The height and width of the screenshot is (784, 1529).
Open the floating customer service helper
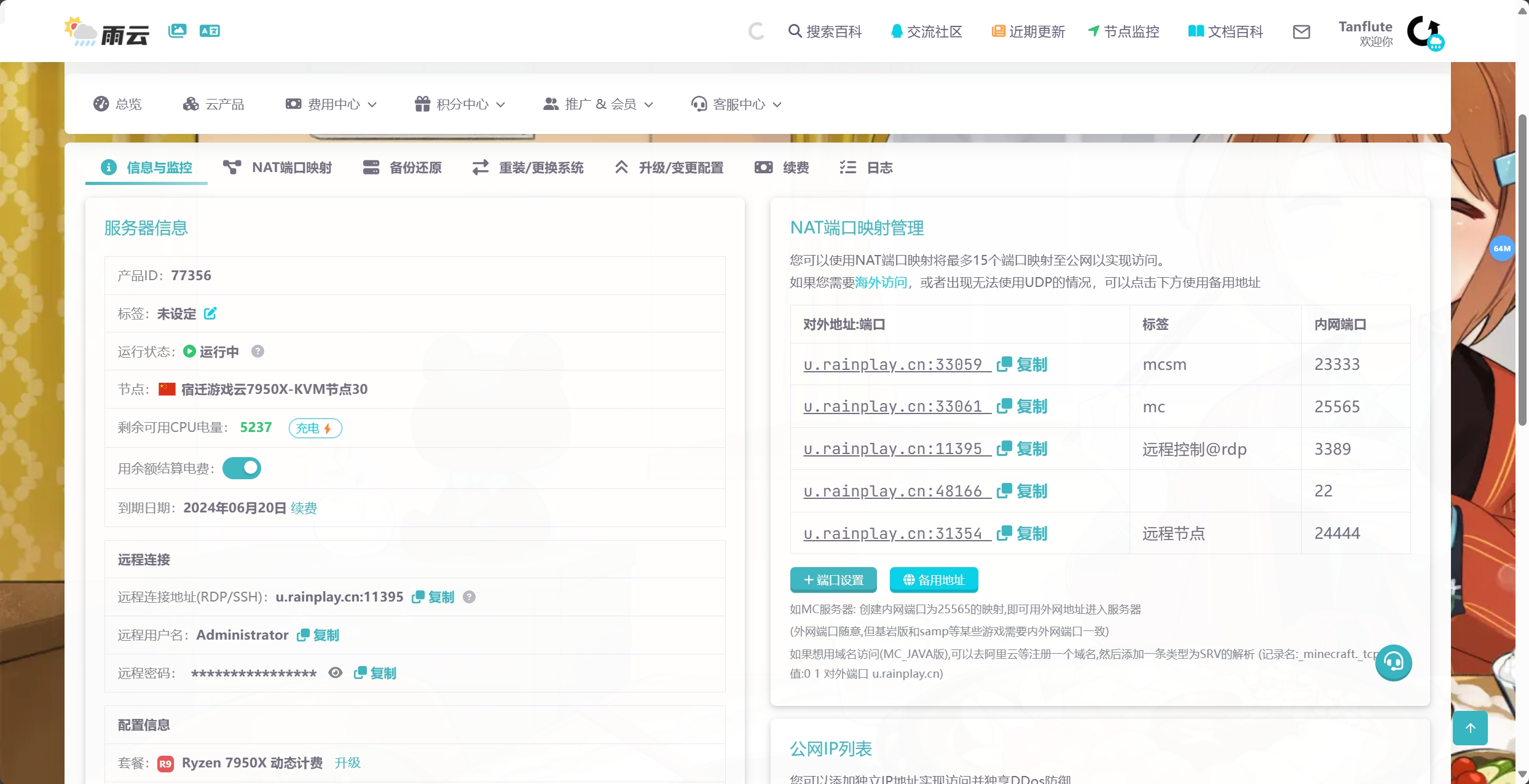click(1394, 663)
